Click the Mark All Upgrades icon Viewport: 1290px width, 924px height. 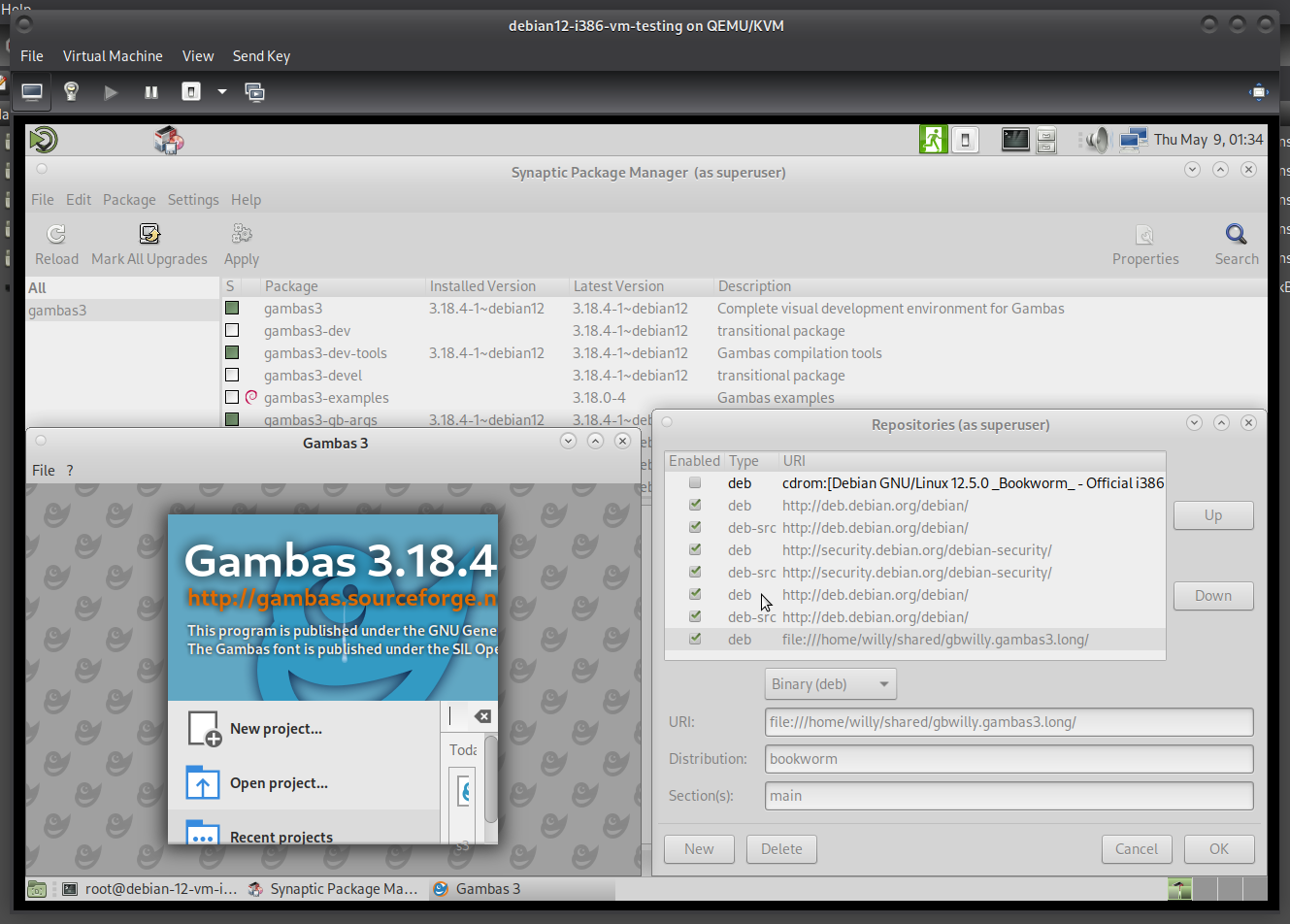(x=149, y=234)
